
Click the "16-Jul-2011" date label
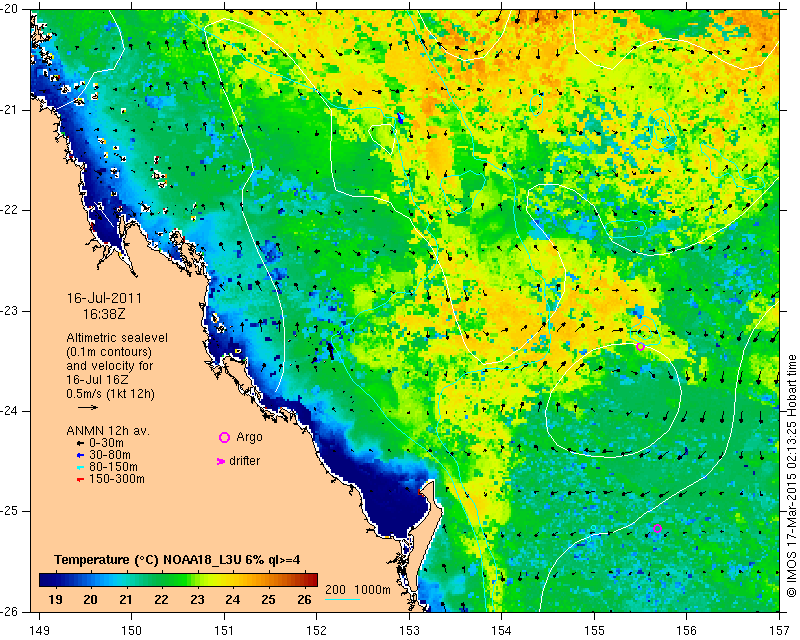[104, 298]
